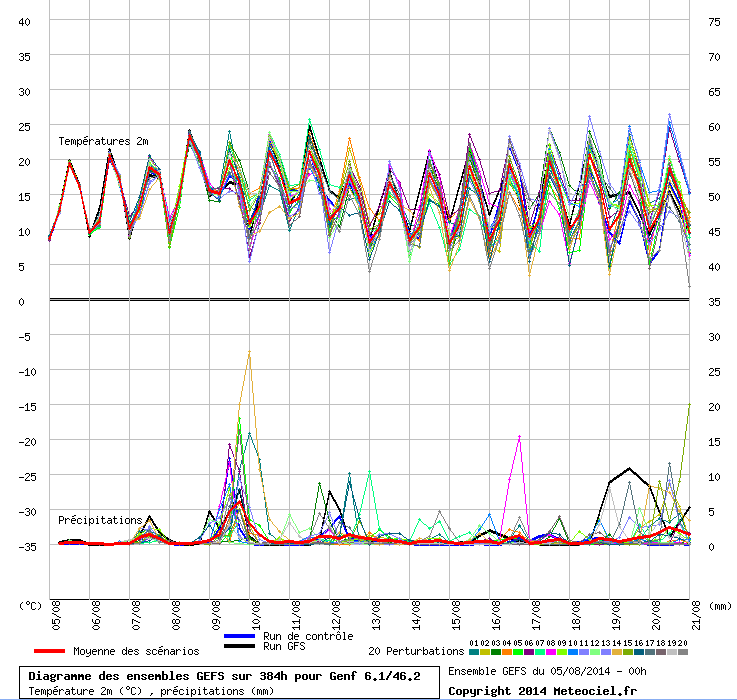737x700 pixels.
Task: Click the 'Précipitations' chart label
Action: (x=100, y=520)
